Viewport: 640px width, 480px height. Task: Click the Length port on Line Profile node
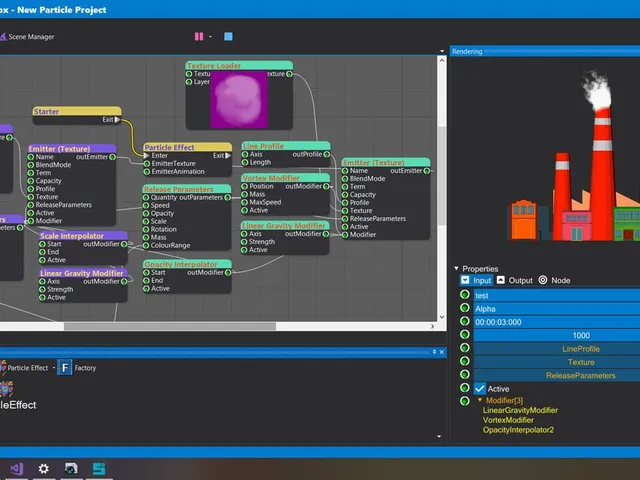(245, 162)
